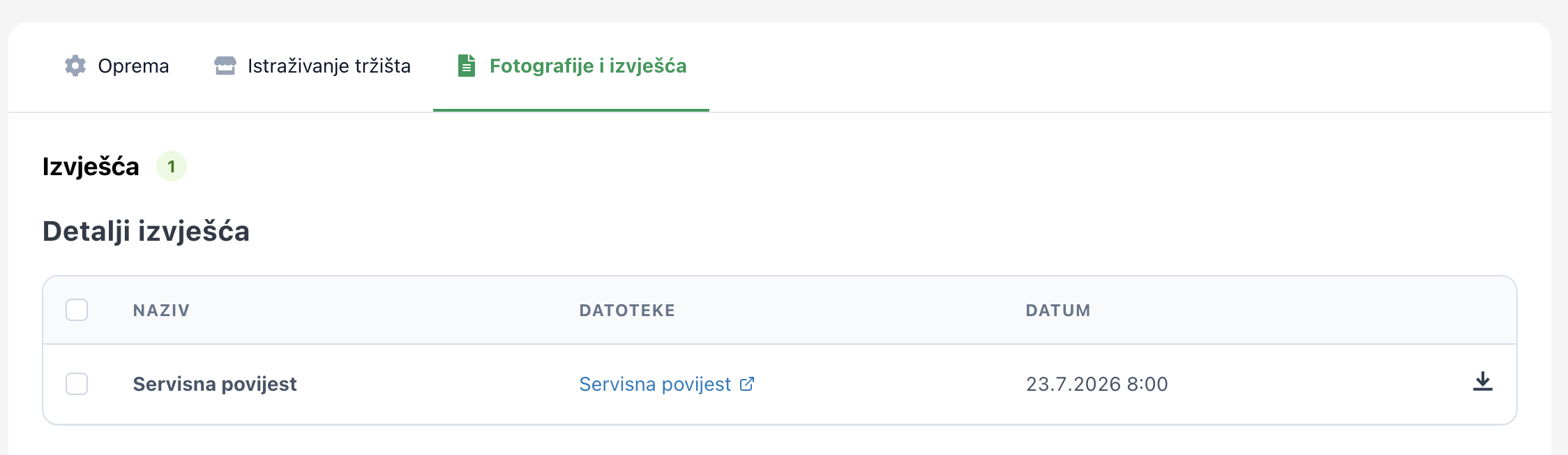Click the green document icon on active tab
Image resolution: width=1568 pixels, height=455 pixels.
click(x=467, y=66)
